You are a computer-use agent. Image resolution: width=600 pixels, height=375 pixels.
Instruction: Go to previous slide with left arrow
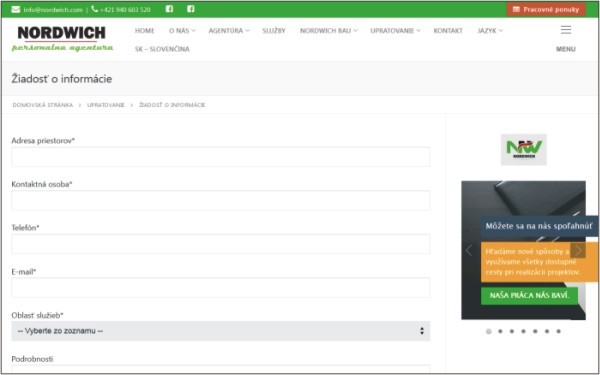point(469,250)
